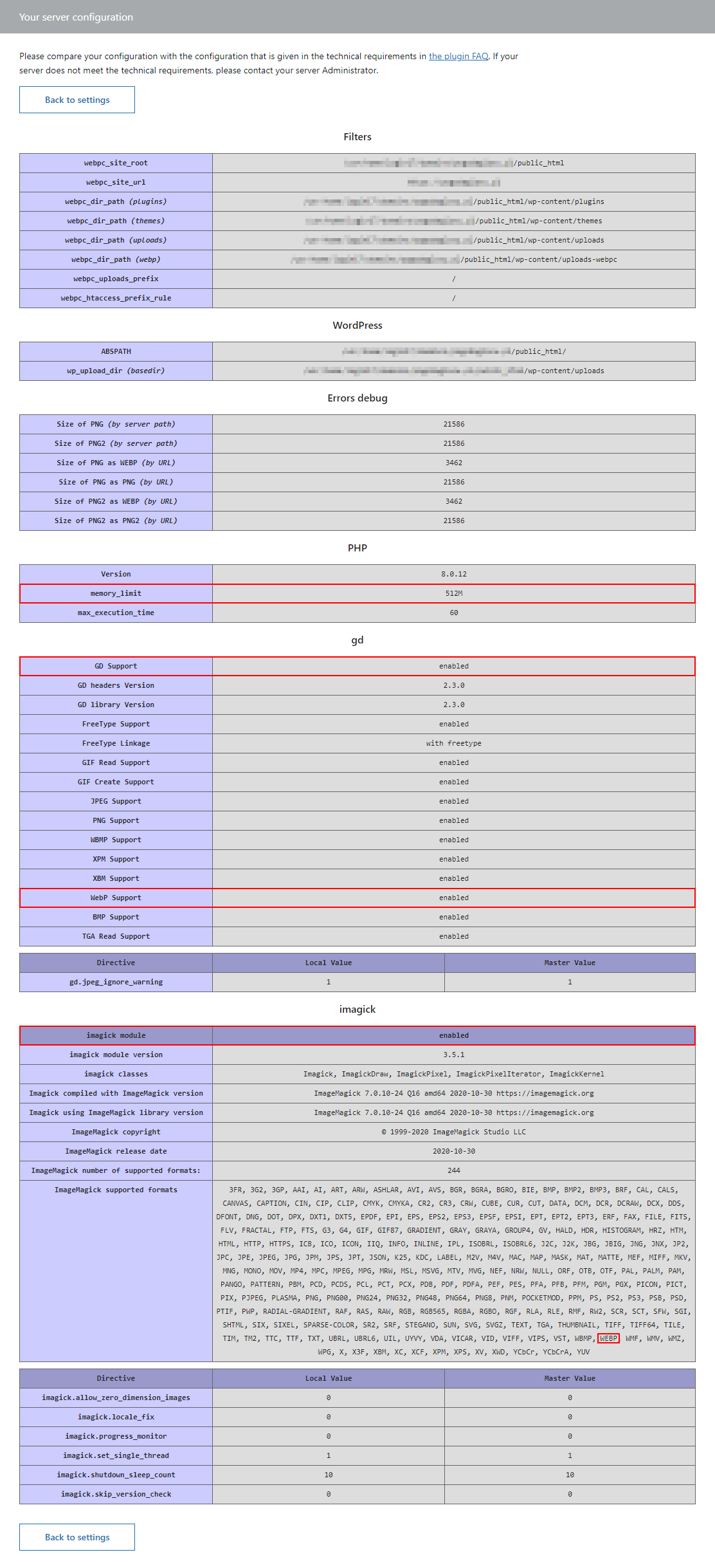The height and width of the screenshot is (1568, 715).
Task: Click the webpc_uploads_prefix label cell
Action: coord(116,279)
